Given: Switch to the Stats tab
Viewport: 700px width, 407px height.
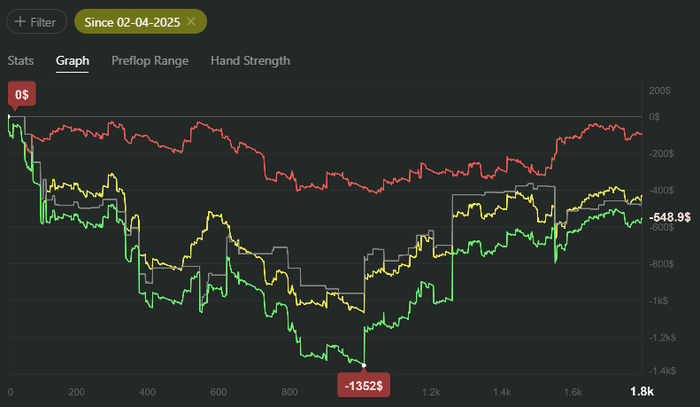Looking at the screenshot, I should point(20,60).
